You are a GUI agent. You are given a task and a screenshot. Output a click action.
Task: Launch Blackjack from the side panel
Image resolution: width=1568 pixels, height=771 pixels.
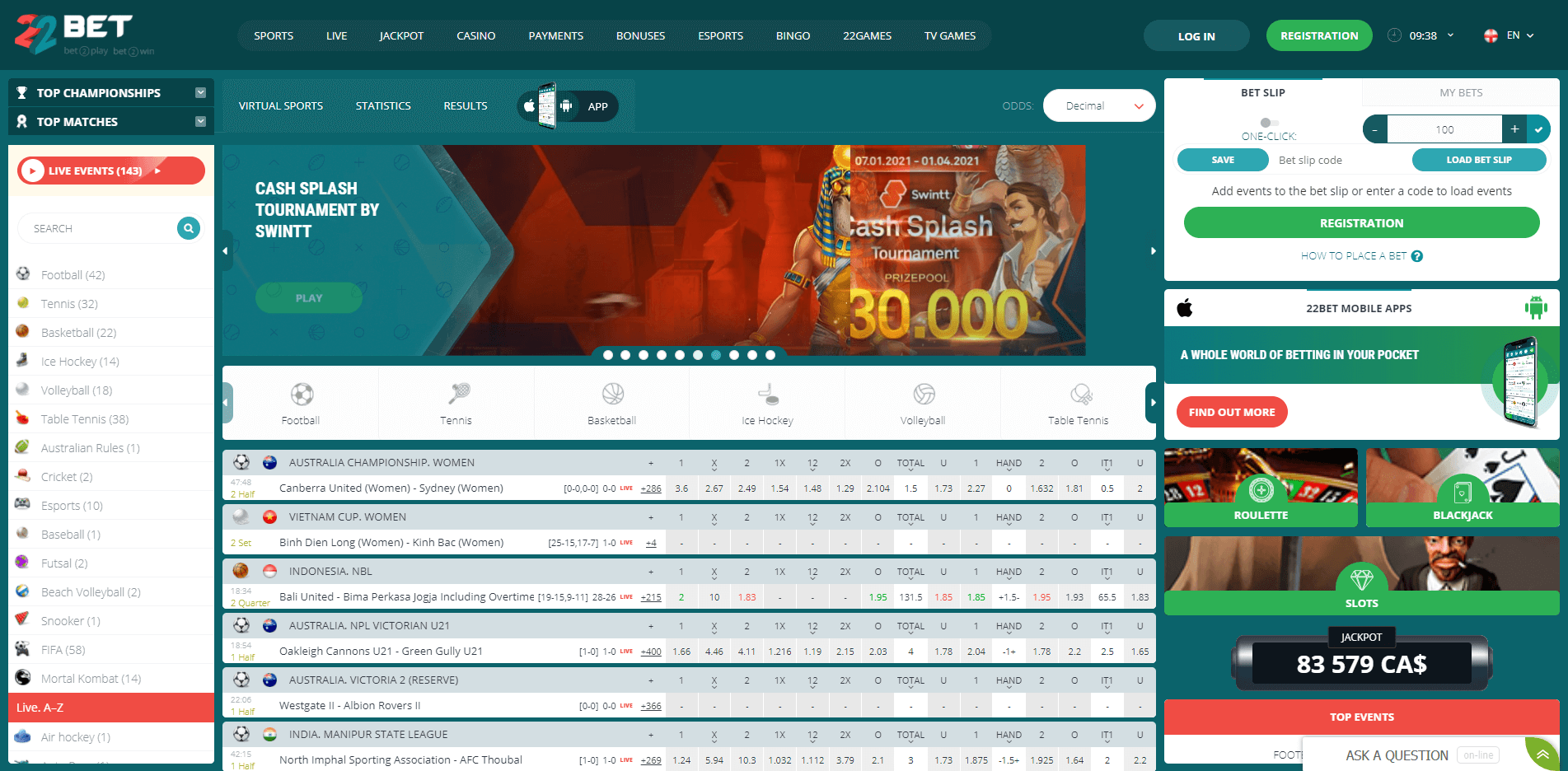click(1461, 488)
